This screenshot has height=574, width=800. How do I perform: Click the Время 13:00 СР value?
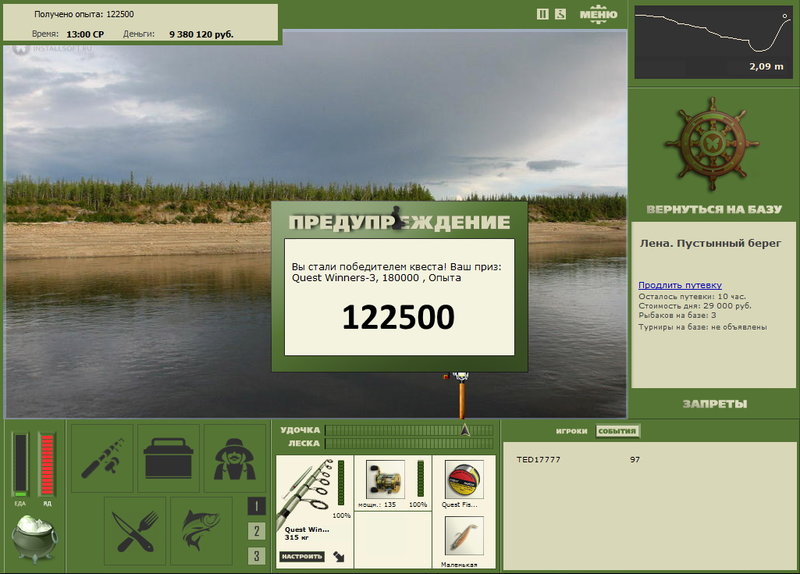pyautogui.click(x=85, y=34)
